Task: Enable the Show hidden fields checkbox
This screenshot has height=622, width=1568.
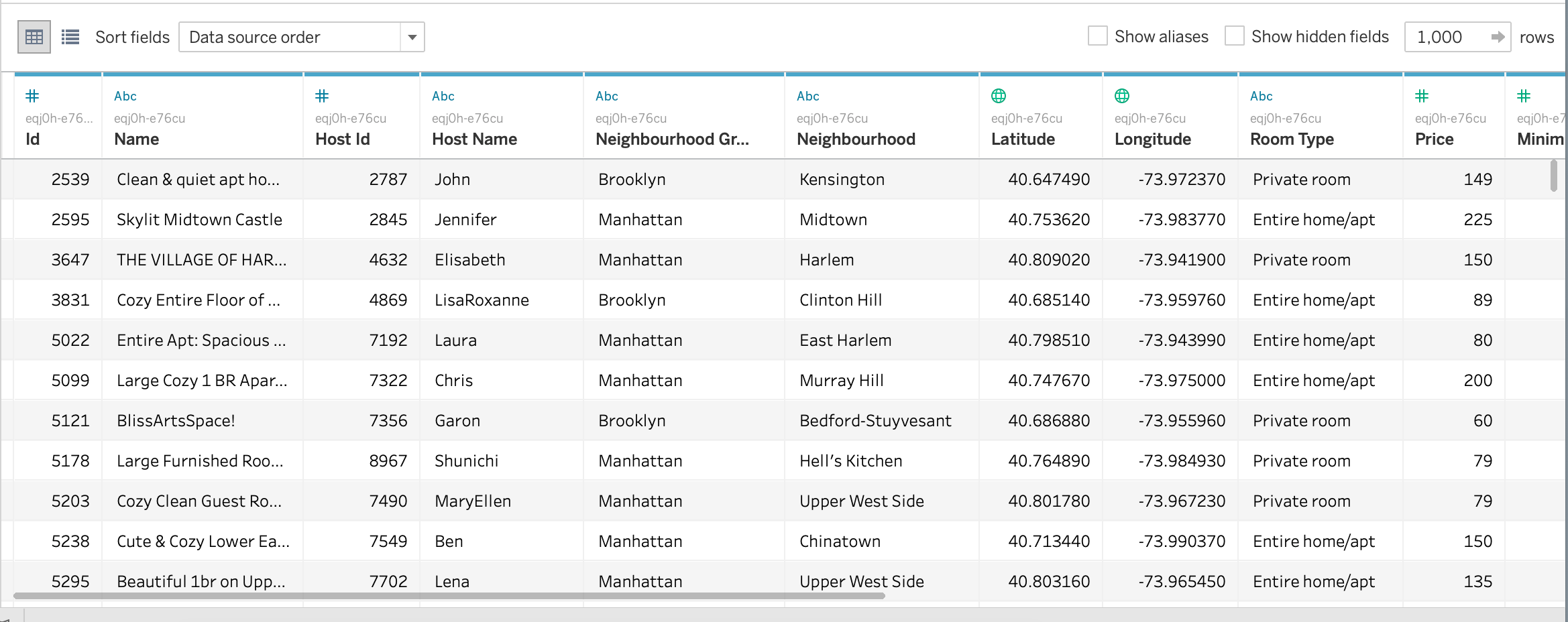Action: coord(1234,36)
